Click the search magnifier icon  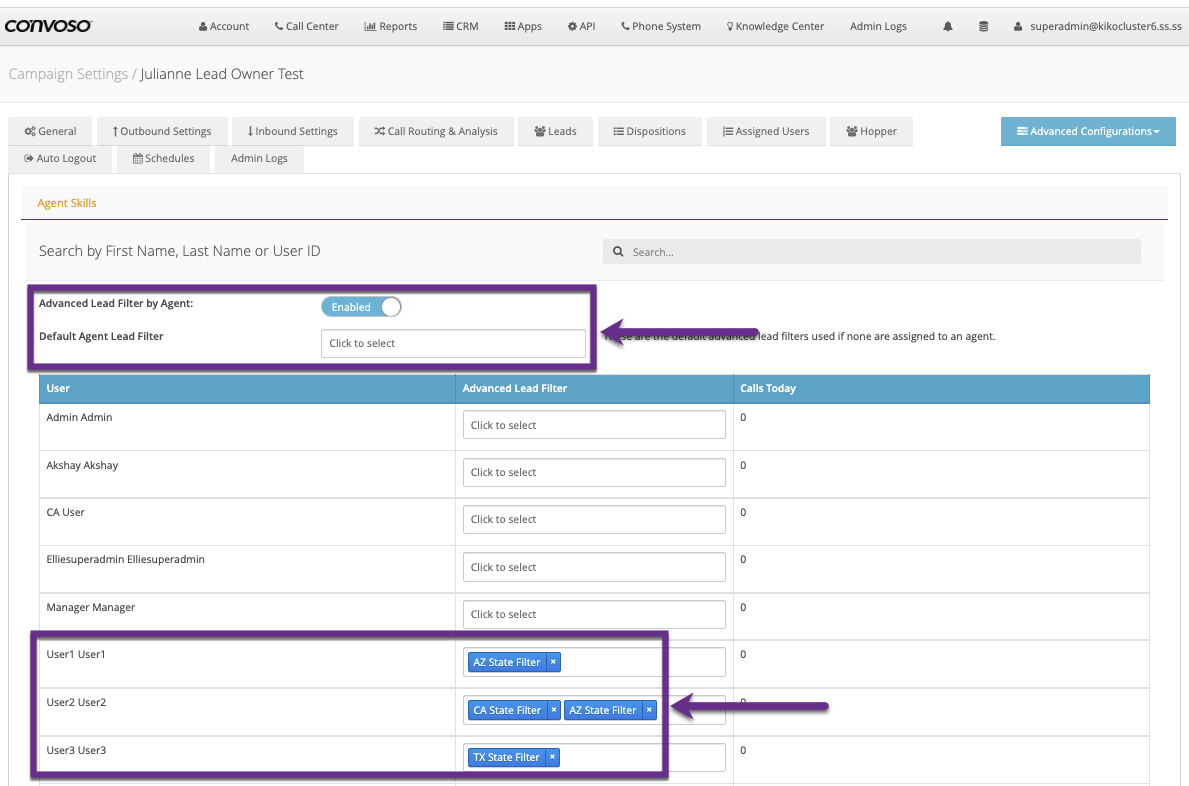(619, 252)
